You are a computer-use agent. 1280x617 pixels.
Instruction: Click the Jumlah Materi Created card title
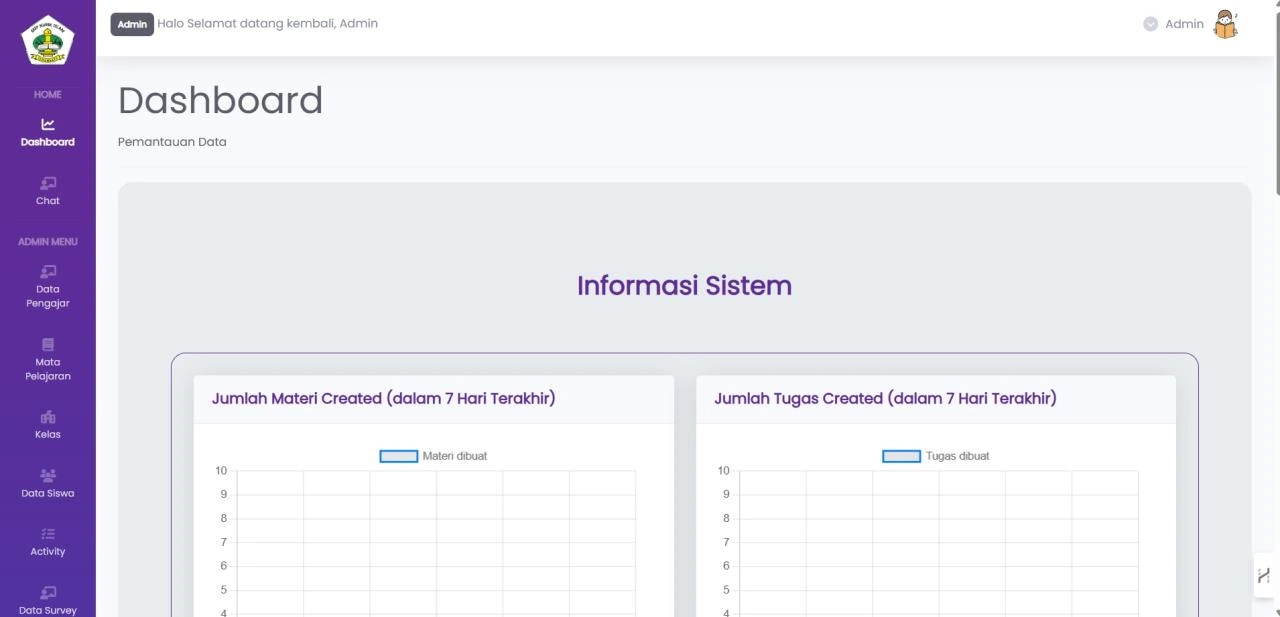[x=383, y=398]
